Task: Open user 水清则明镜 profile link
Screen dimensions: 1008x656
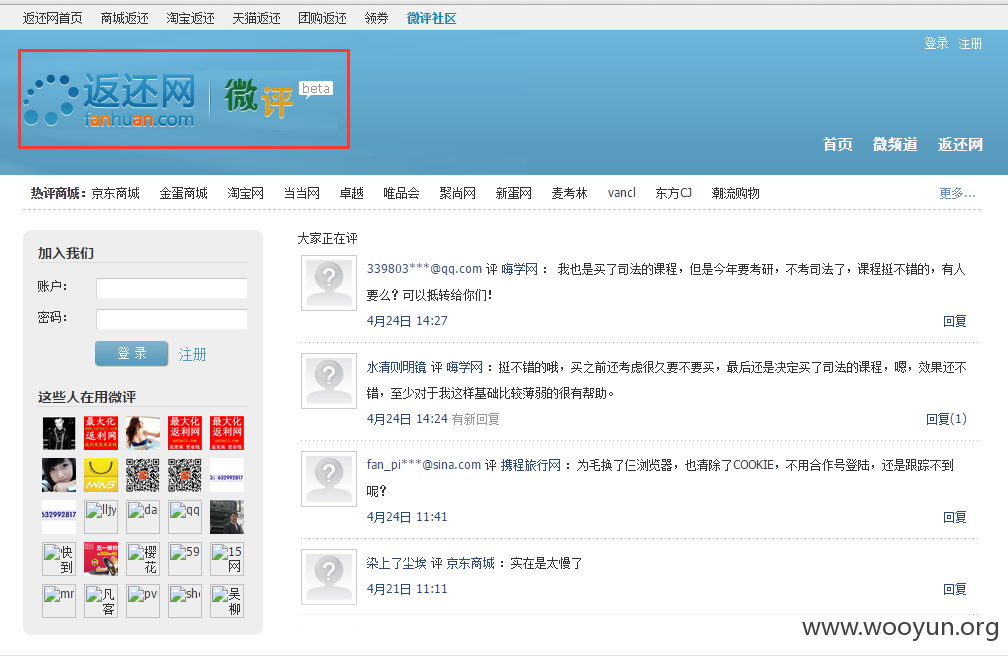Action: 397,367
